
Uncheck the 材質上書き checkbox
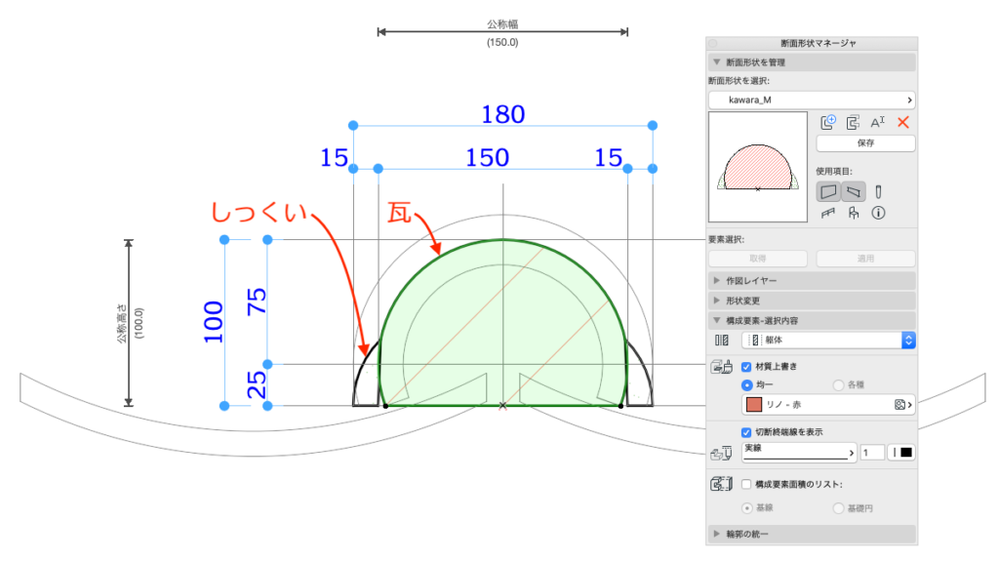(x=746, y=366)
